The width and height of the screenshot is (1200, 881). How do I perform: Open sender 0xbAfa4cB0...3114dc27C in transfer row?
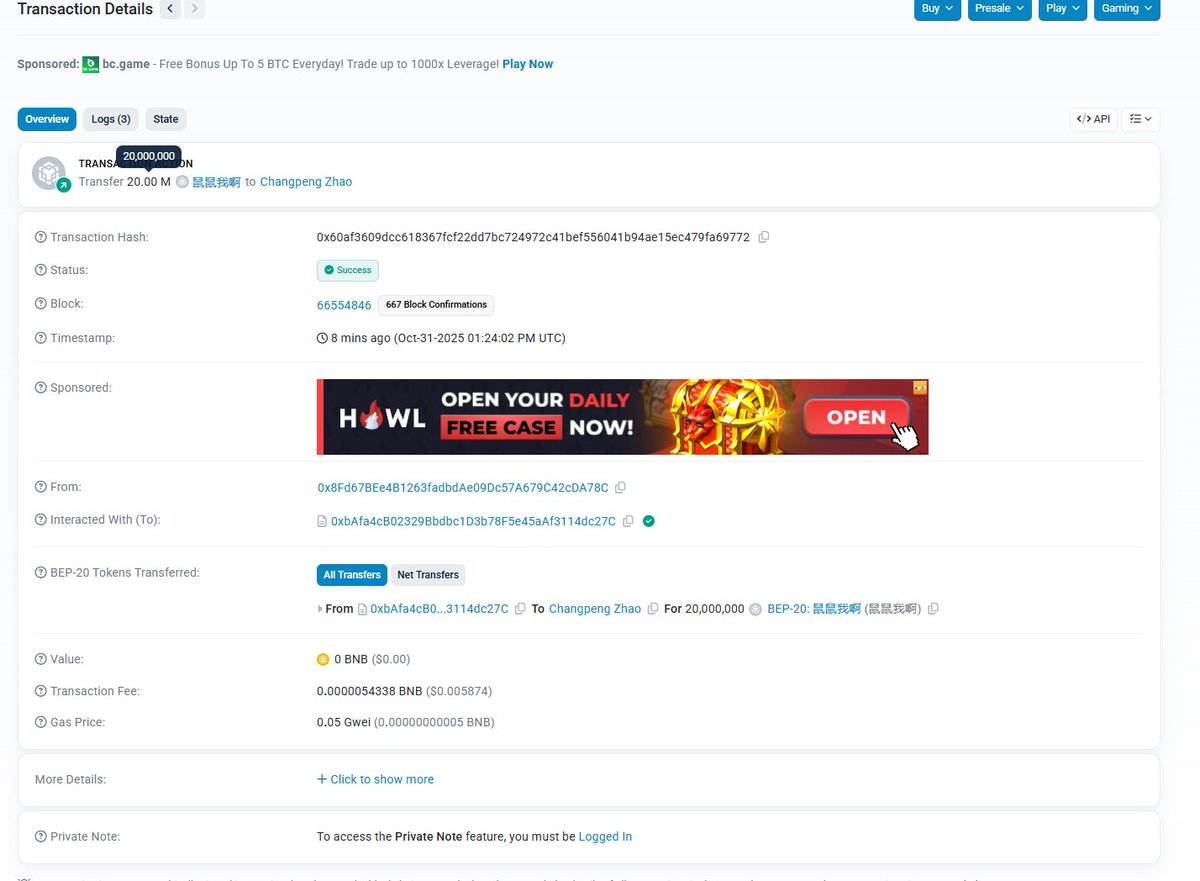coord(439,609)
